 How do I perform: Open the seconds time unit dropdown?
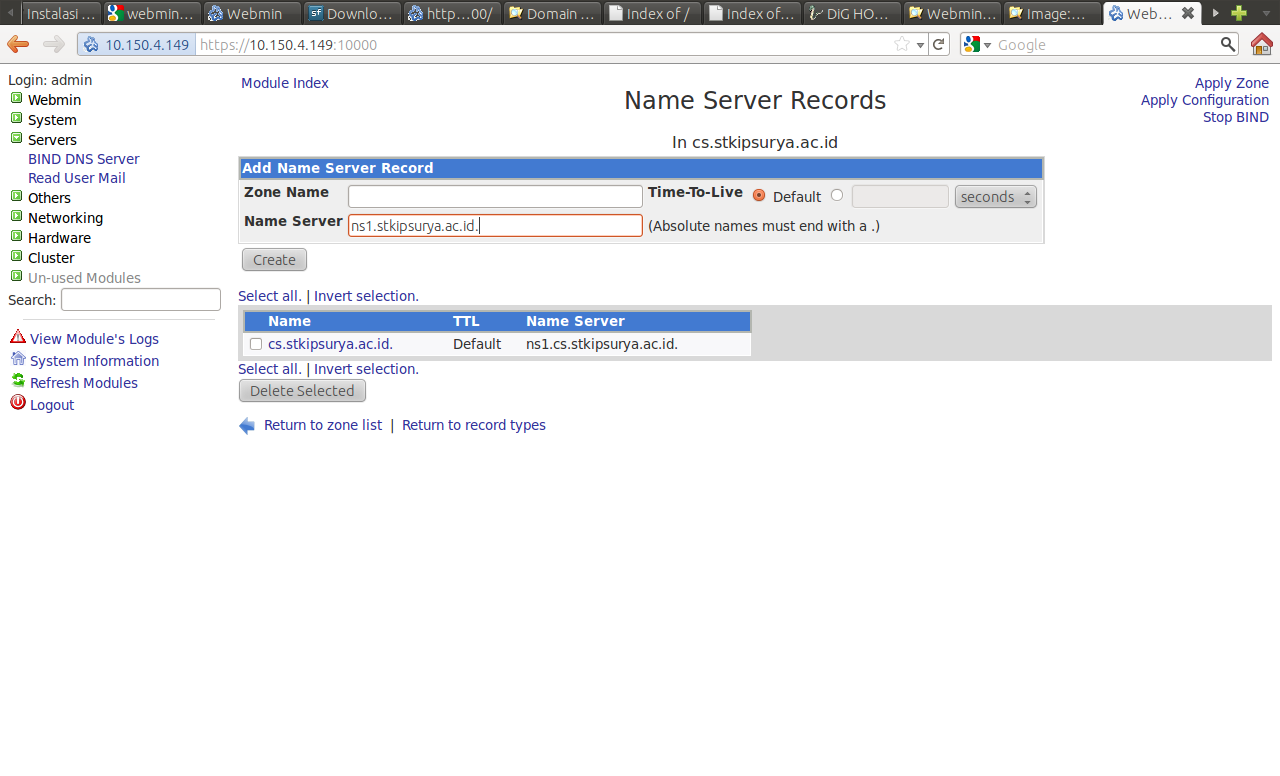(995, 197)
